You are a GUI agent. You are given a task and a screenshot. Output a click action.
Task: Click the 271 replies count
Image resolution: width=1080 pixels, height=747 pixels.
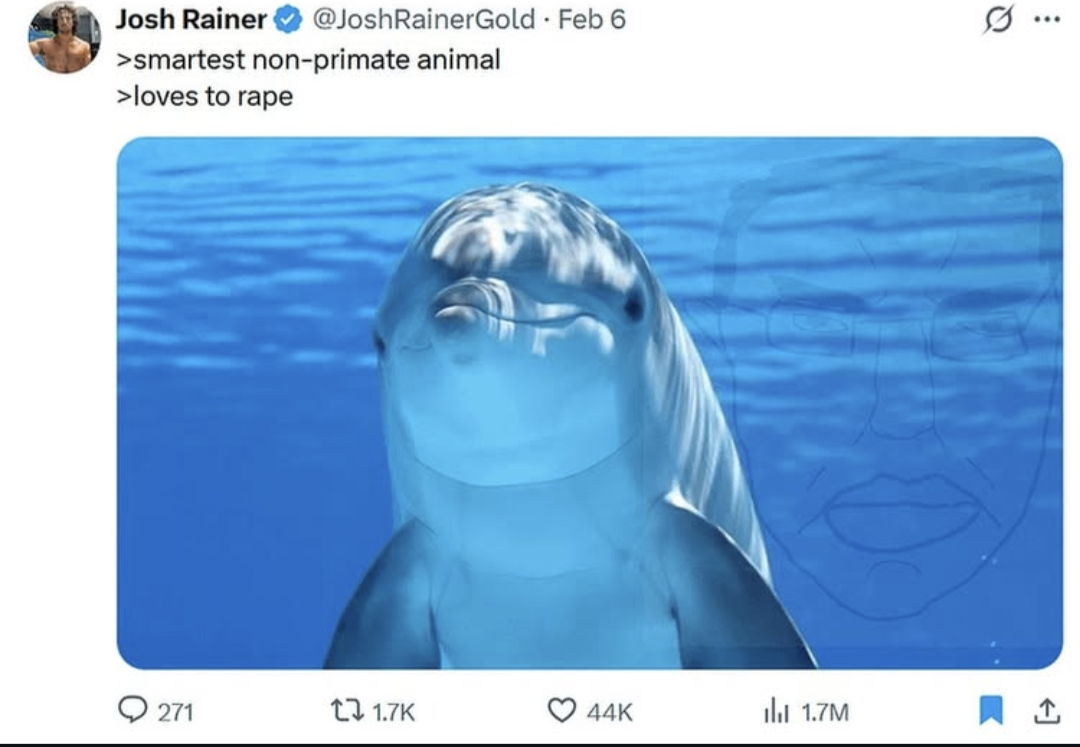click(176, 711)
